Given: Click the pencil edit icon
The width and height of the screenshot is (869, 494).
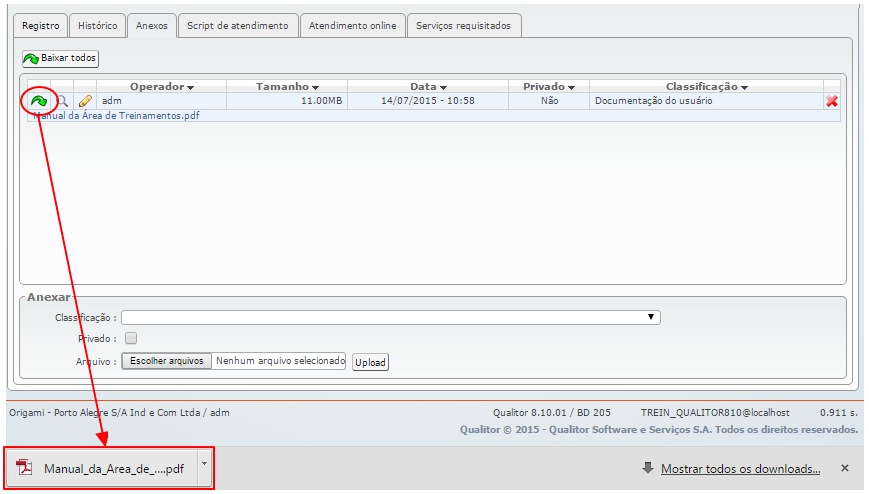Looking at the screenshot, I should point(85,101).
